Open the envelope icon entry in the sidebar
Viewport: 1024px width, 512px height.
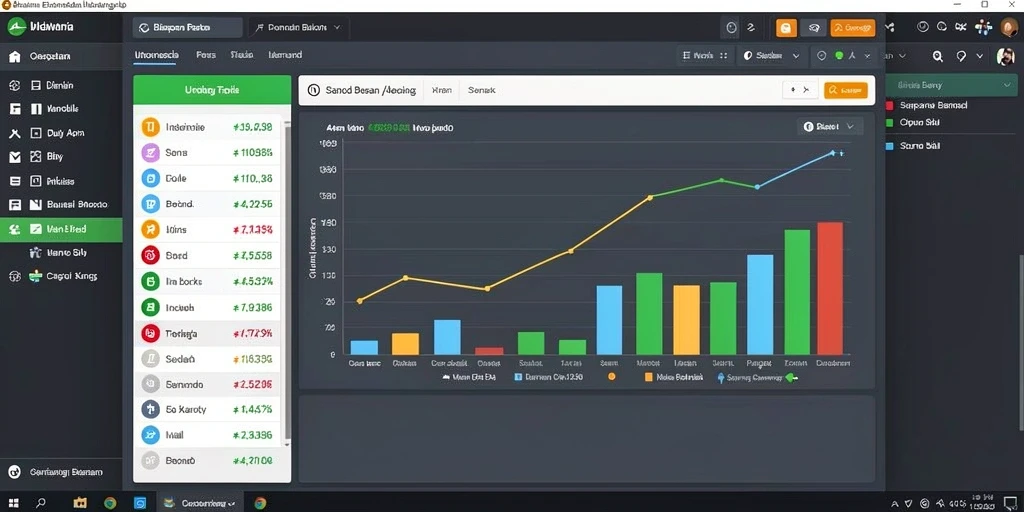pos(15,157)
